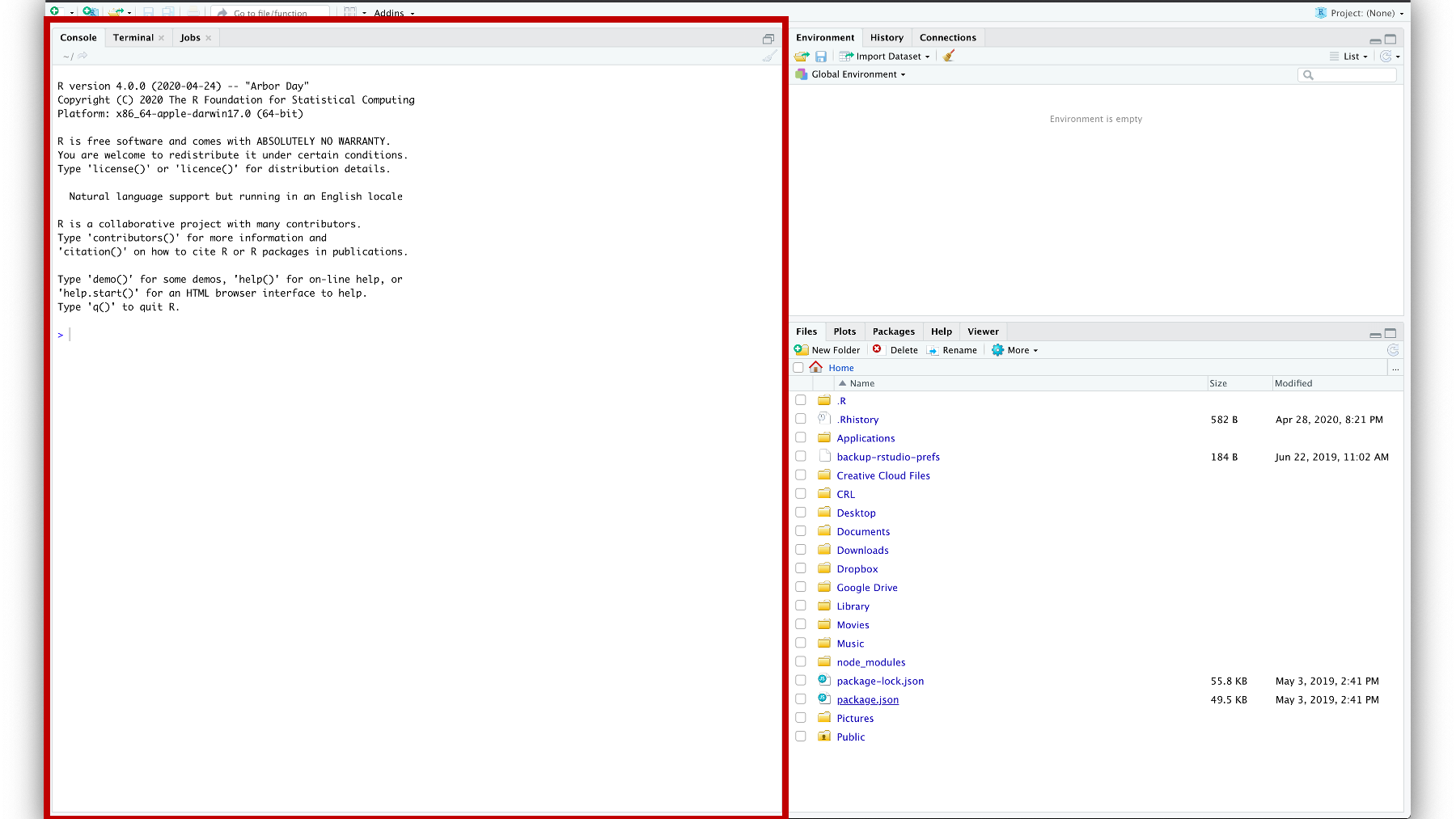Check the box for .Rhistory
Image resolution: width=1456 pixels, height=819 pixels.
pos(801,419)
